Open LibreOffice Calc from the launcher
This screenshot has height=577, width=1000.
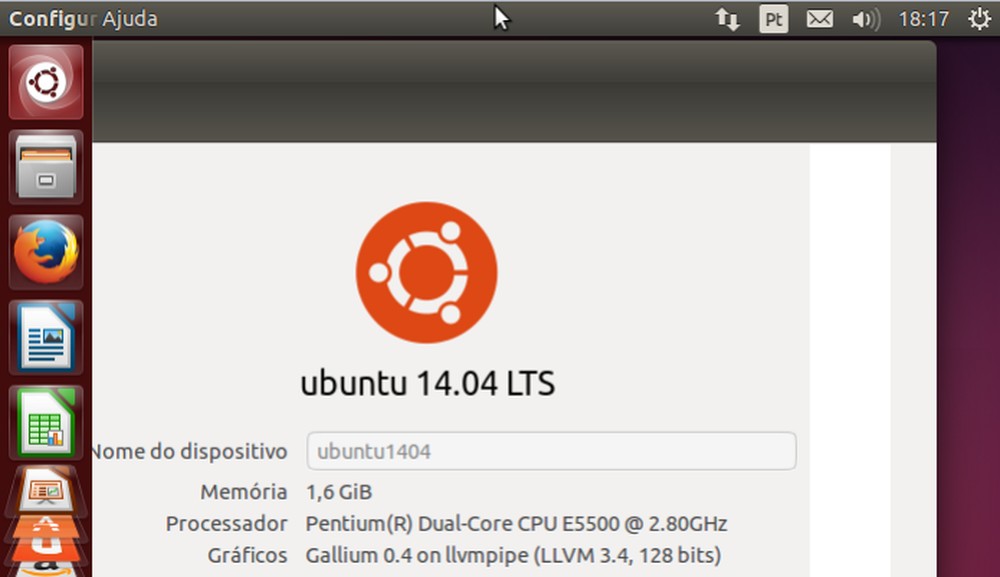pyautogui.click(x=46, y=420)
